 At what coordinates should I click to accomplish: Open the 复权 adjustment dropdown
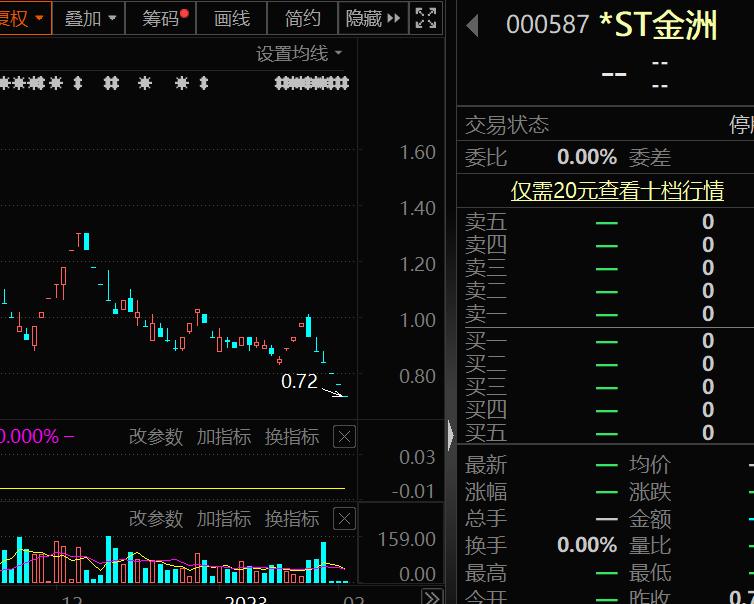25,18
